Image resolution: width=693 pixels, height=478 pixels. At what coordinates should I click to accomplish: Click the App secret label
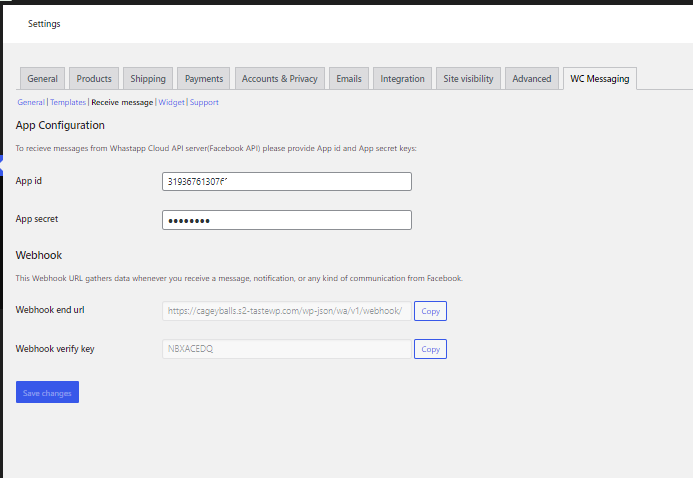(37, 219)
